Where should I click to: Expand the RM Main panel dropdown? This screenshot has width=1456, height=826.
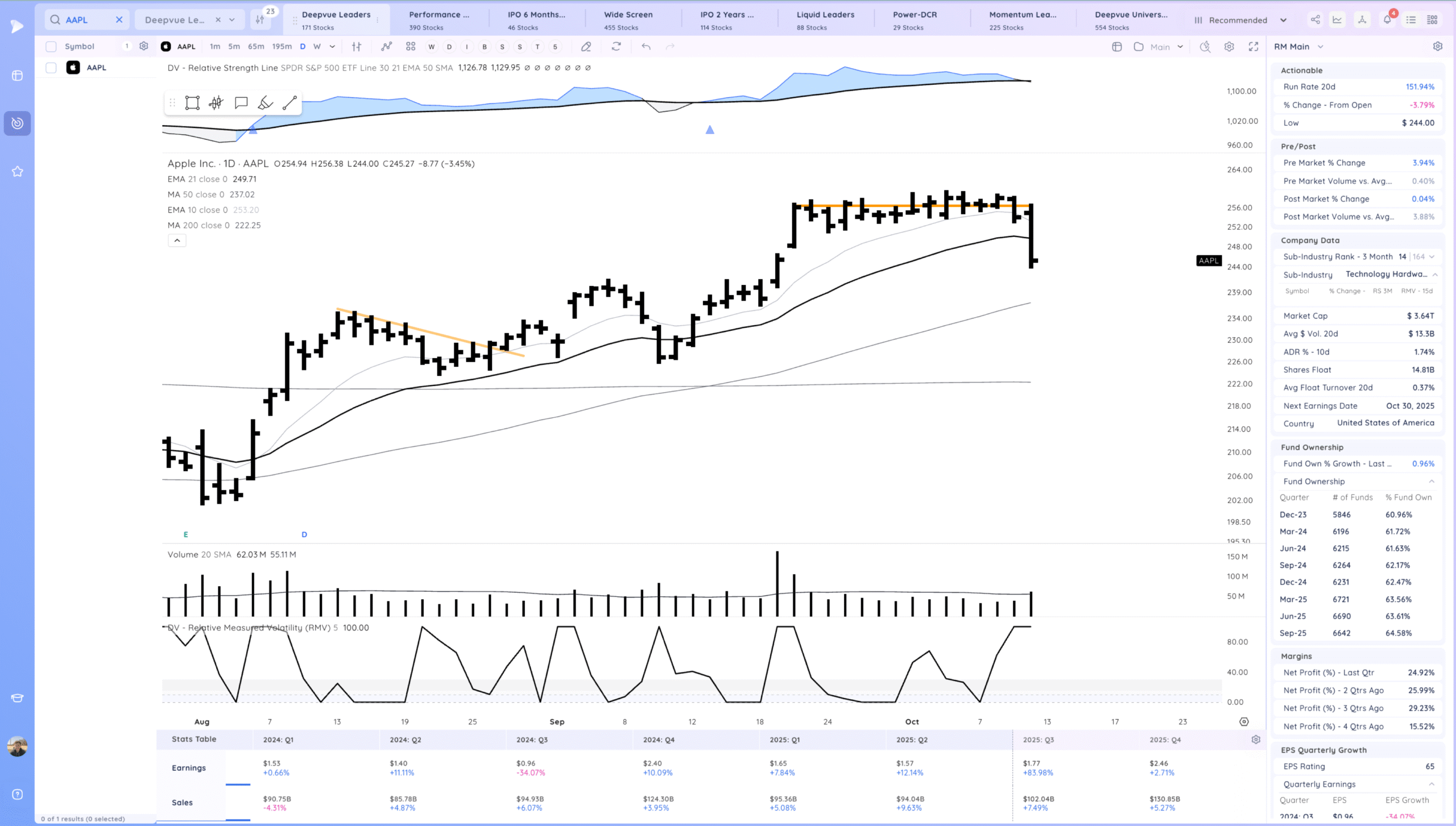tap(1321, 47)
